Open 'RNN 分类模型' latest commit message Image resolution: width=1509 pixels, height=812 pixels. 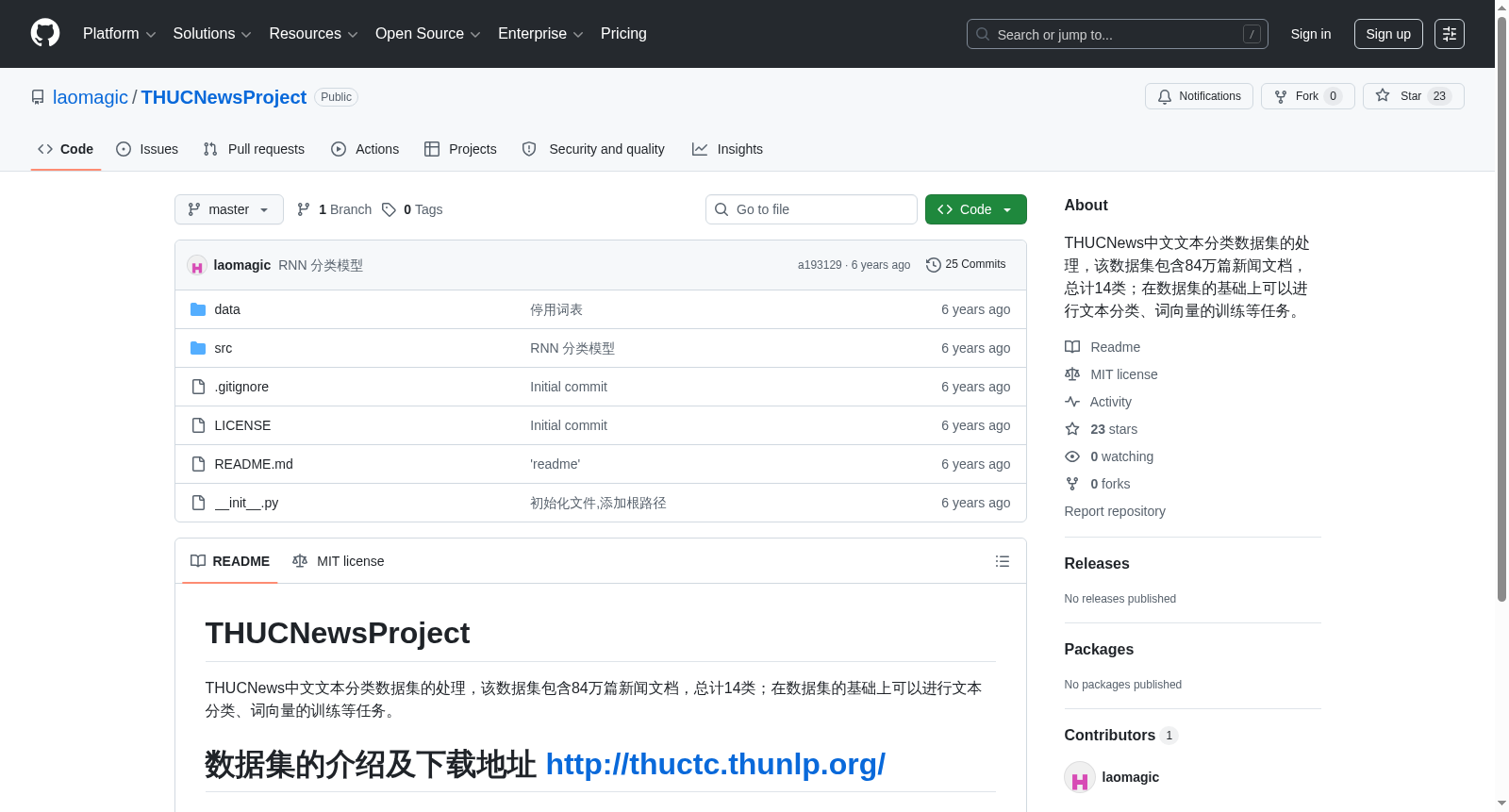pyautogui.click(x=321, y=265)
